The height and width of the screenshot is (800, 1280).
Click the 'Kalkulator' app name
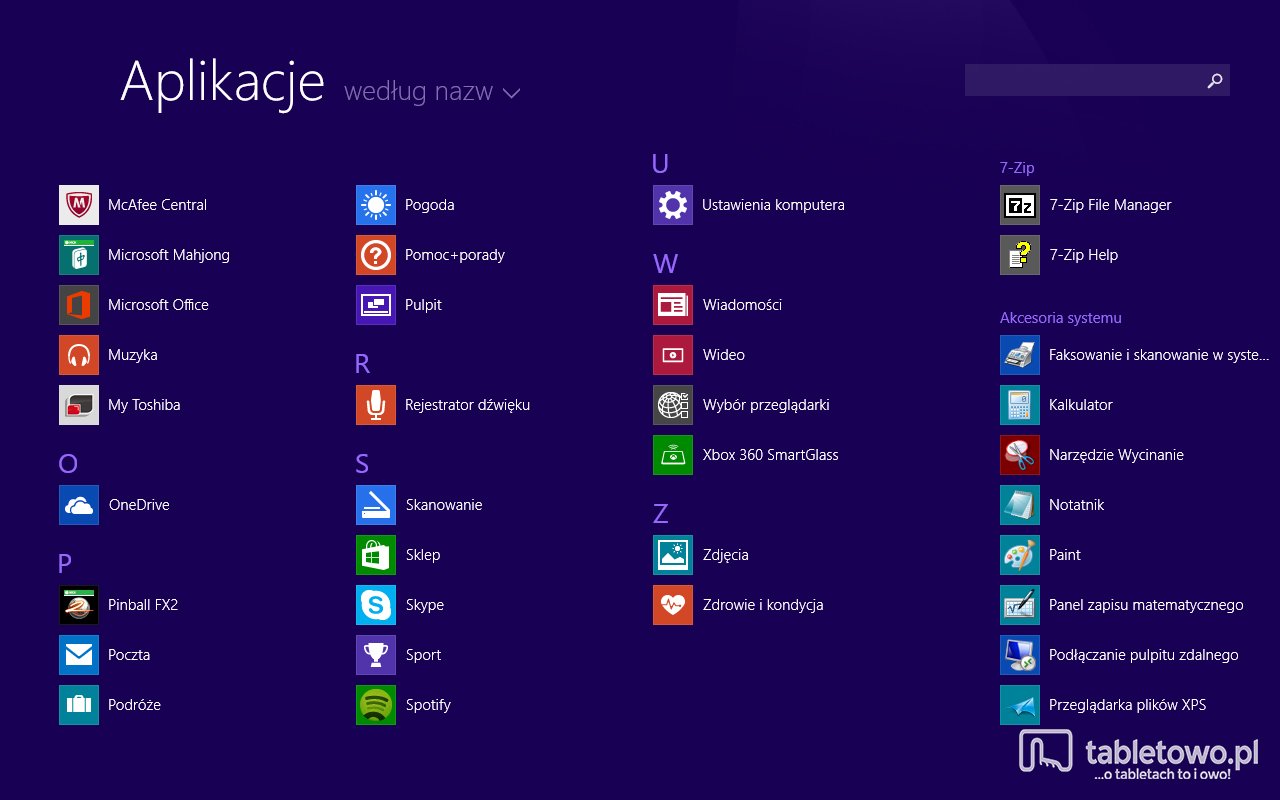pos(1081,405)
